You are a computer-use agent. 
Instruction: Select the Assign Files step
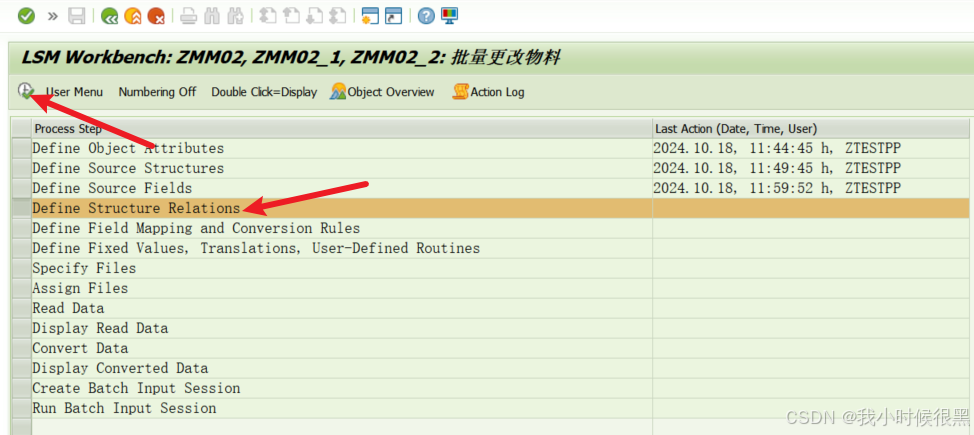tap(342, 288)
